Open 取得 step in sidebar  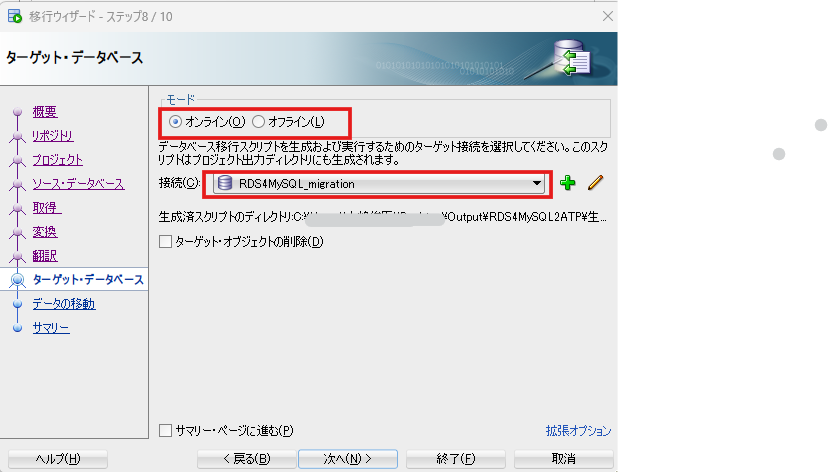click(47, 208)
